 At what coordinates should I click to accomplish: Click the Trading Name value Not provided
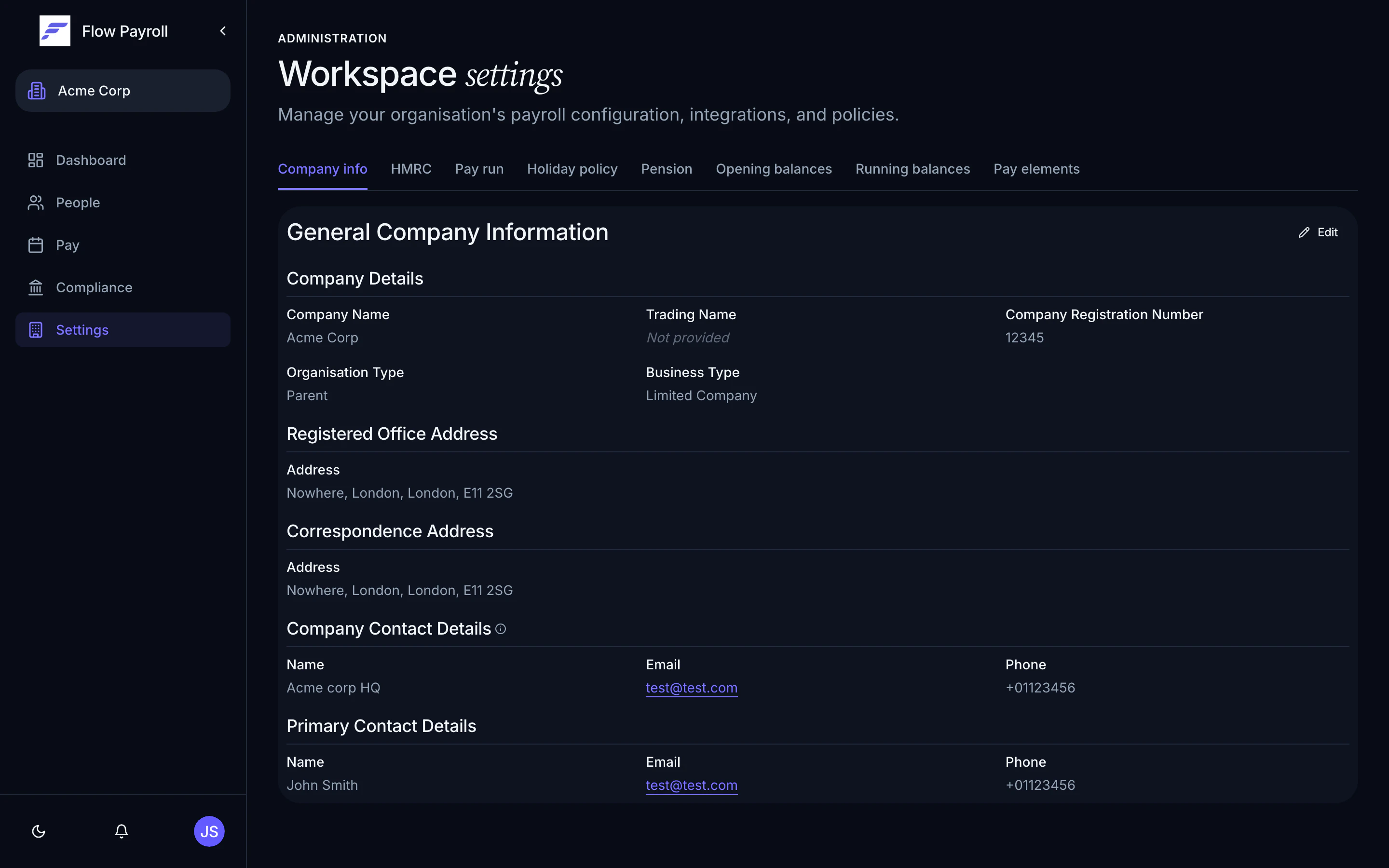click(688, 338)
